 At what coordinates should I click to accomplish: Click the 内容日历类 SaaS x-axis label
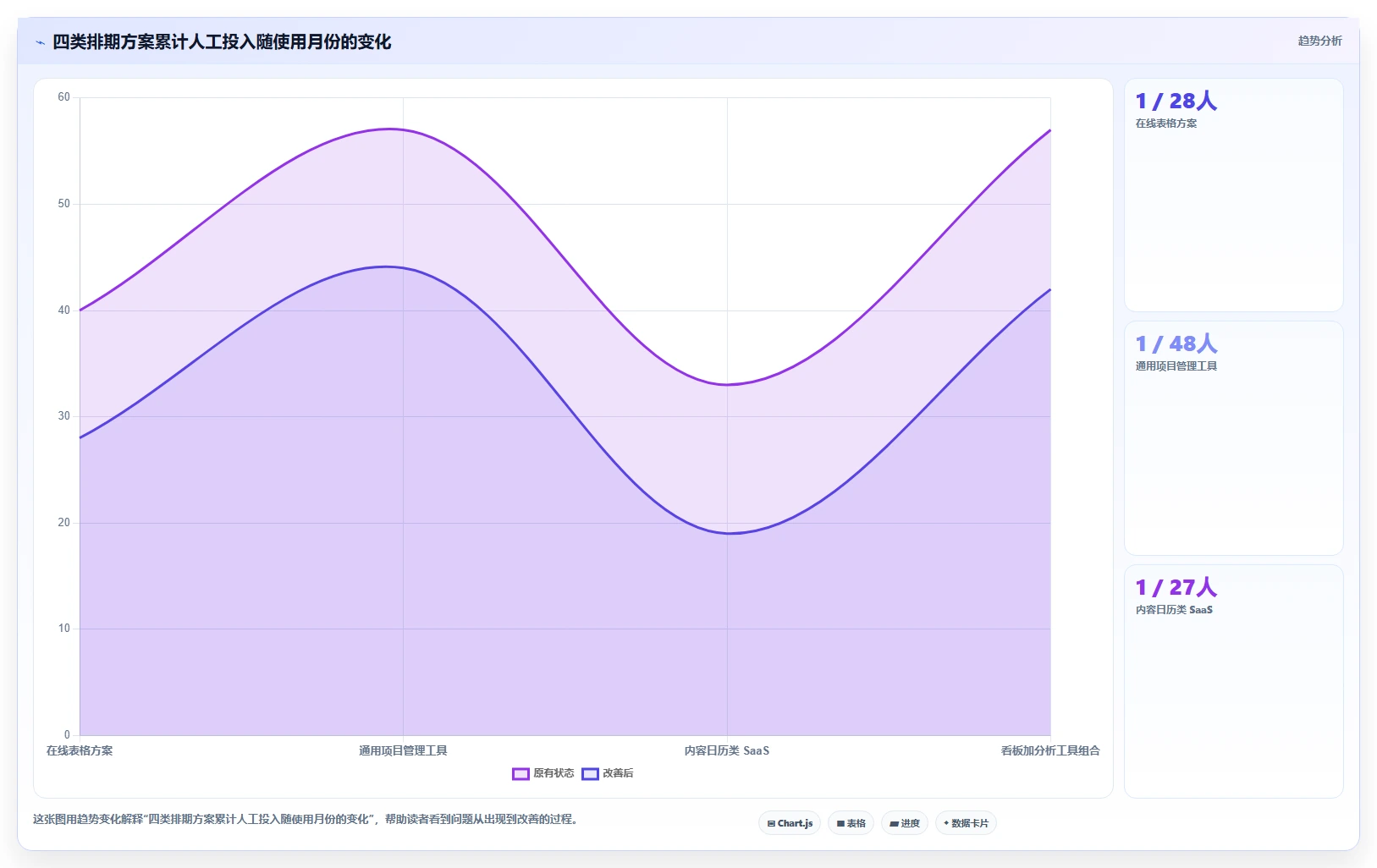[727, 750]
